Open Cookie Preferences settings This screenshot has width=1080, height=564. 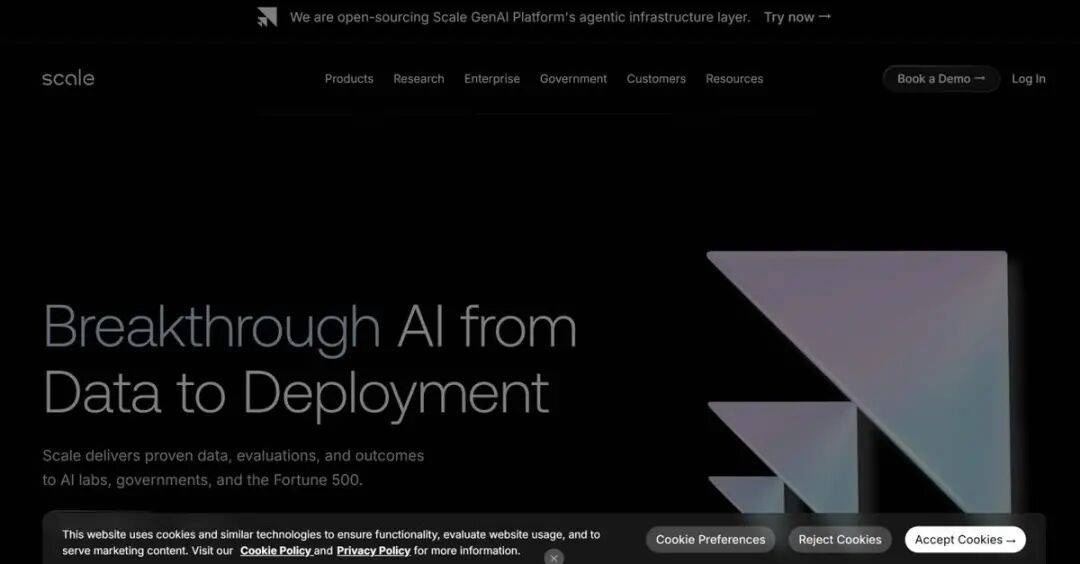[x=710, y=539]
